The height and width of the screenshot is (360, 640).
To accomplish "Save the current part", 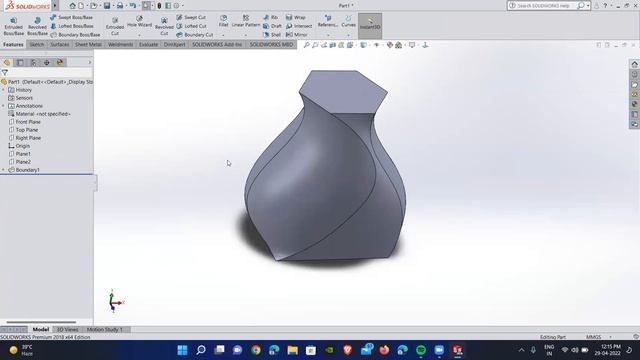I will point(107,6).
